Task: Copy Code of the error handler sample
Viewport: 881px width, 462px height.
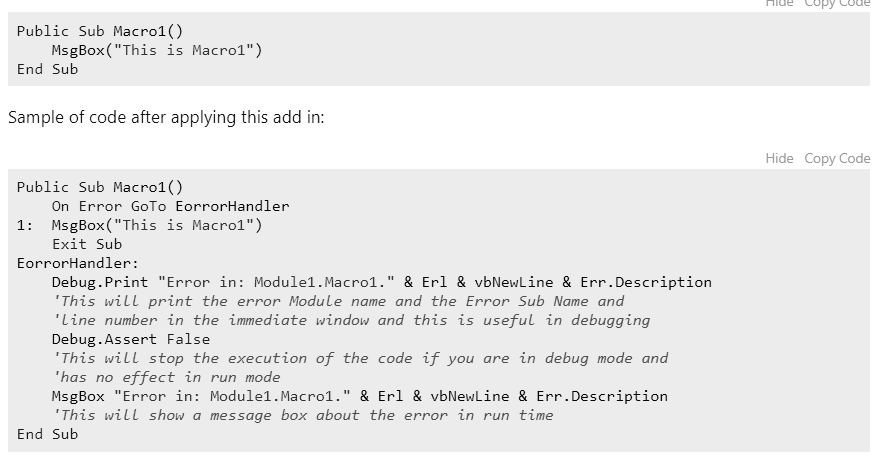Action: (837, 158)
